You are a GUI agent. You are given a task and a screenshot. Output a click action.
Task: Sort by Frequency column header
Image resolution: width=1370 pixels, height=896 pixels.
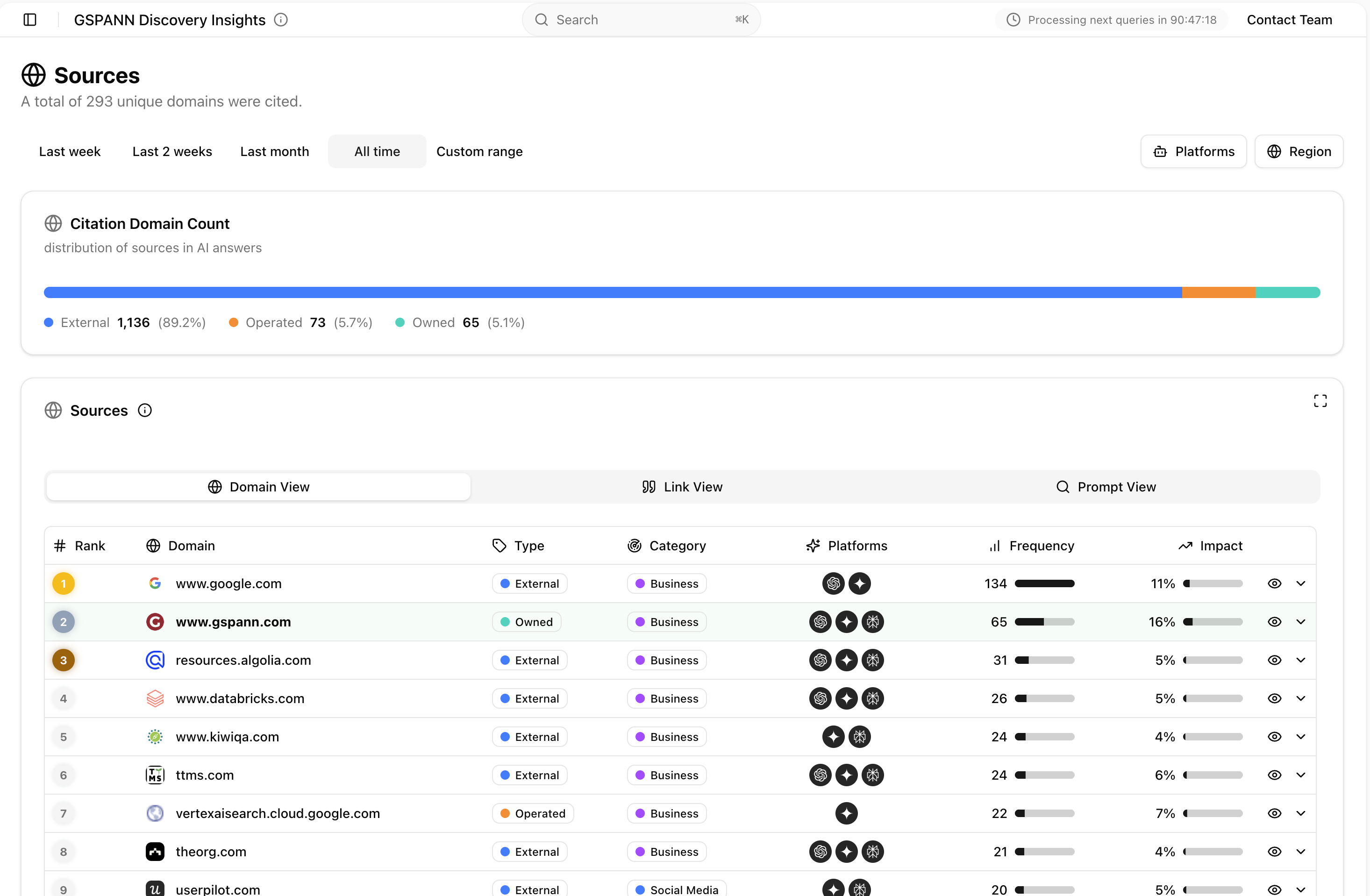click(1032, 546)
